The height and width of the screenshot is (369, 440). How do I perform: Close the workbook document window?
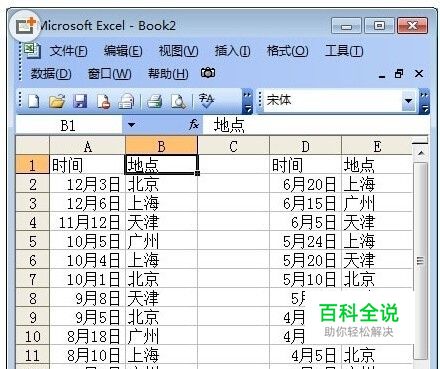click(x=419, y=73)
